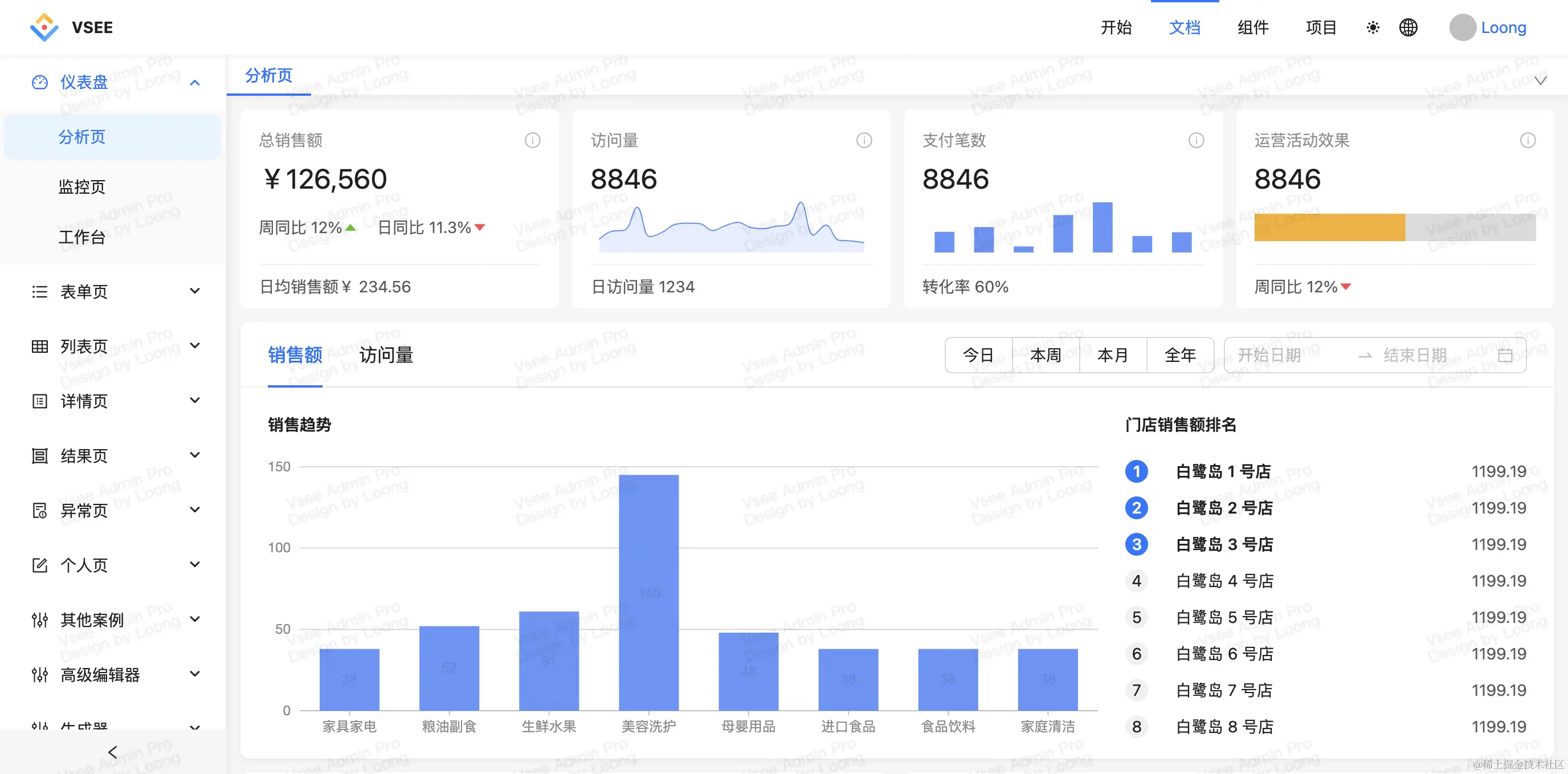Click the VSEE logo icon
The width and height of the screenshot is (1568, 774).
point(44,27)
